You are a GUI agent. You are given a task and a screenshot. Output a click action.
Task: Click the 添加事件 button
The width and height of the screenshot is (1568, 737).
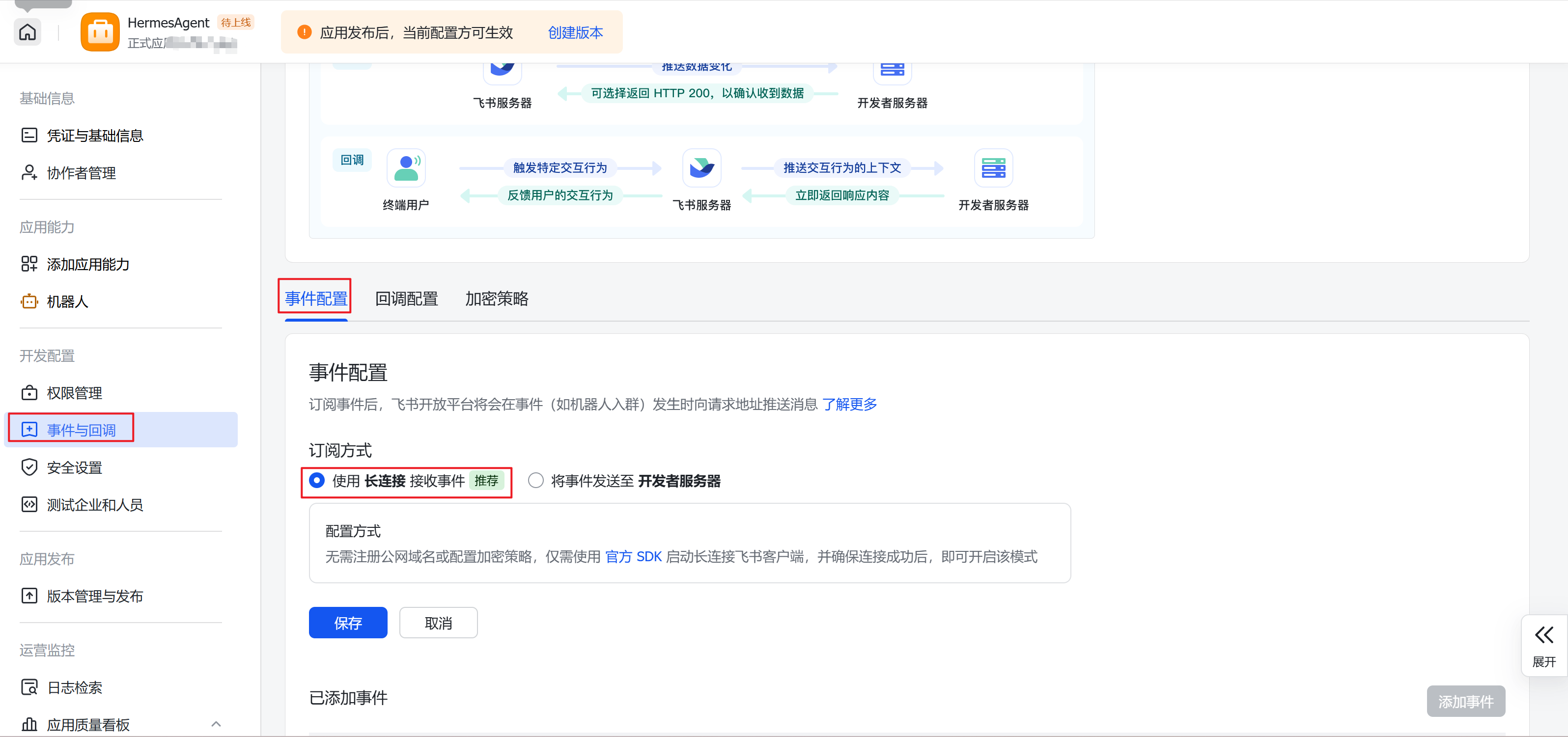tap(1466, 701)
